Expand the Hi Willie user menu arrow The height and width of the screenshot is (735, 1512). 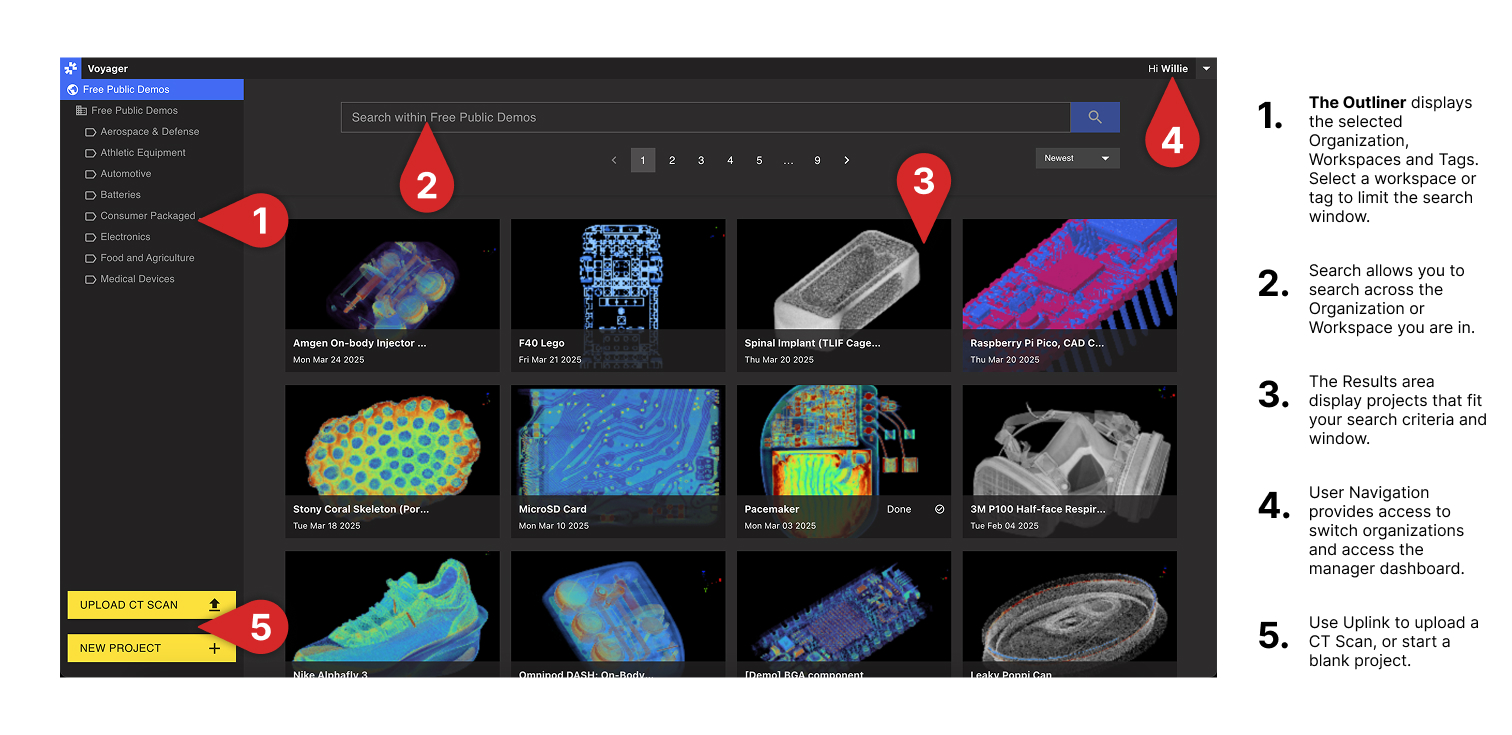tap(1206, 69)
